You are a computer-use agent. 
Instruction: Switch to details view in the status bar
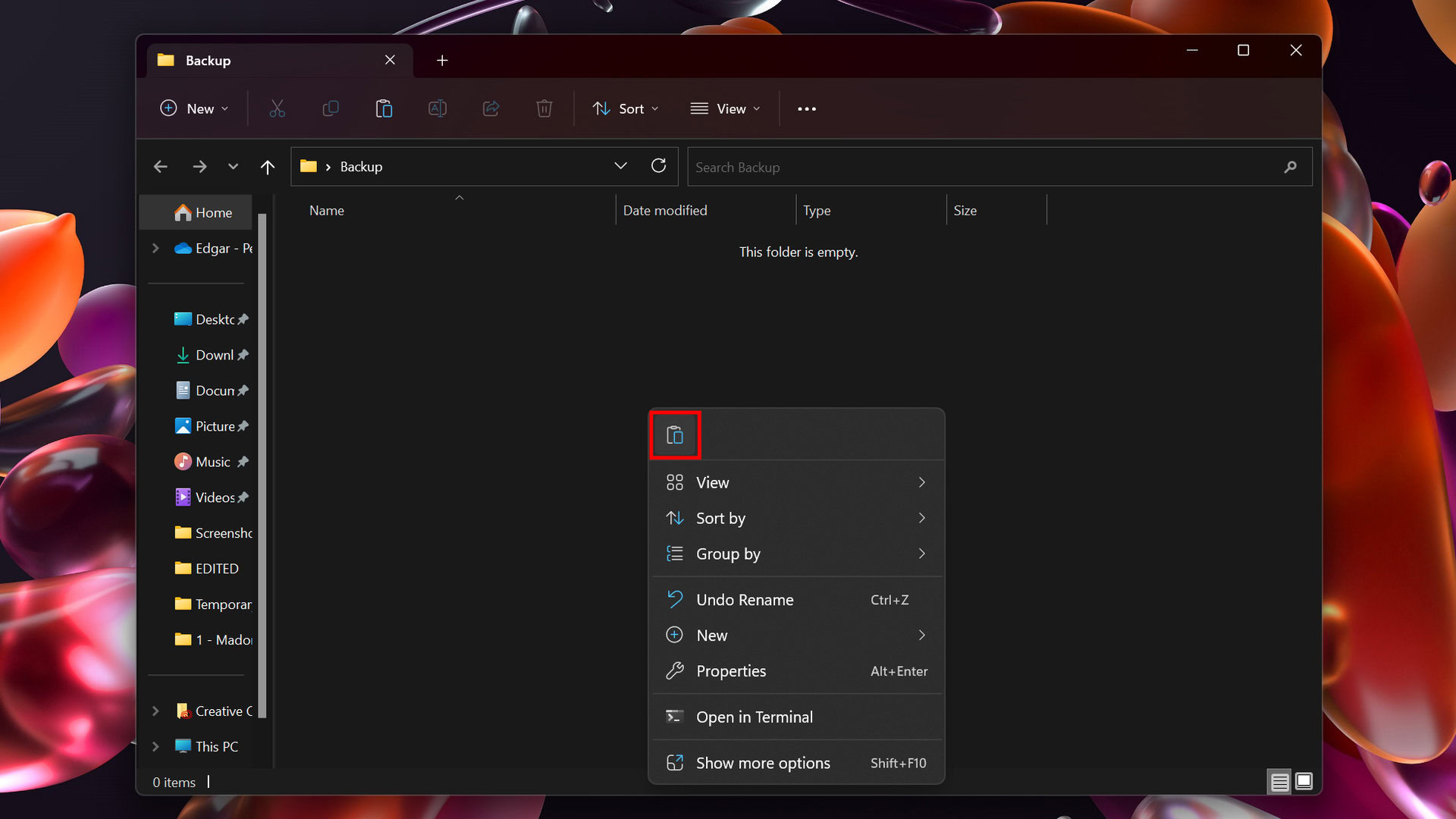click(1279, 782)
